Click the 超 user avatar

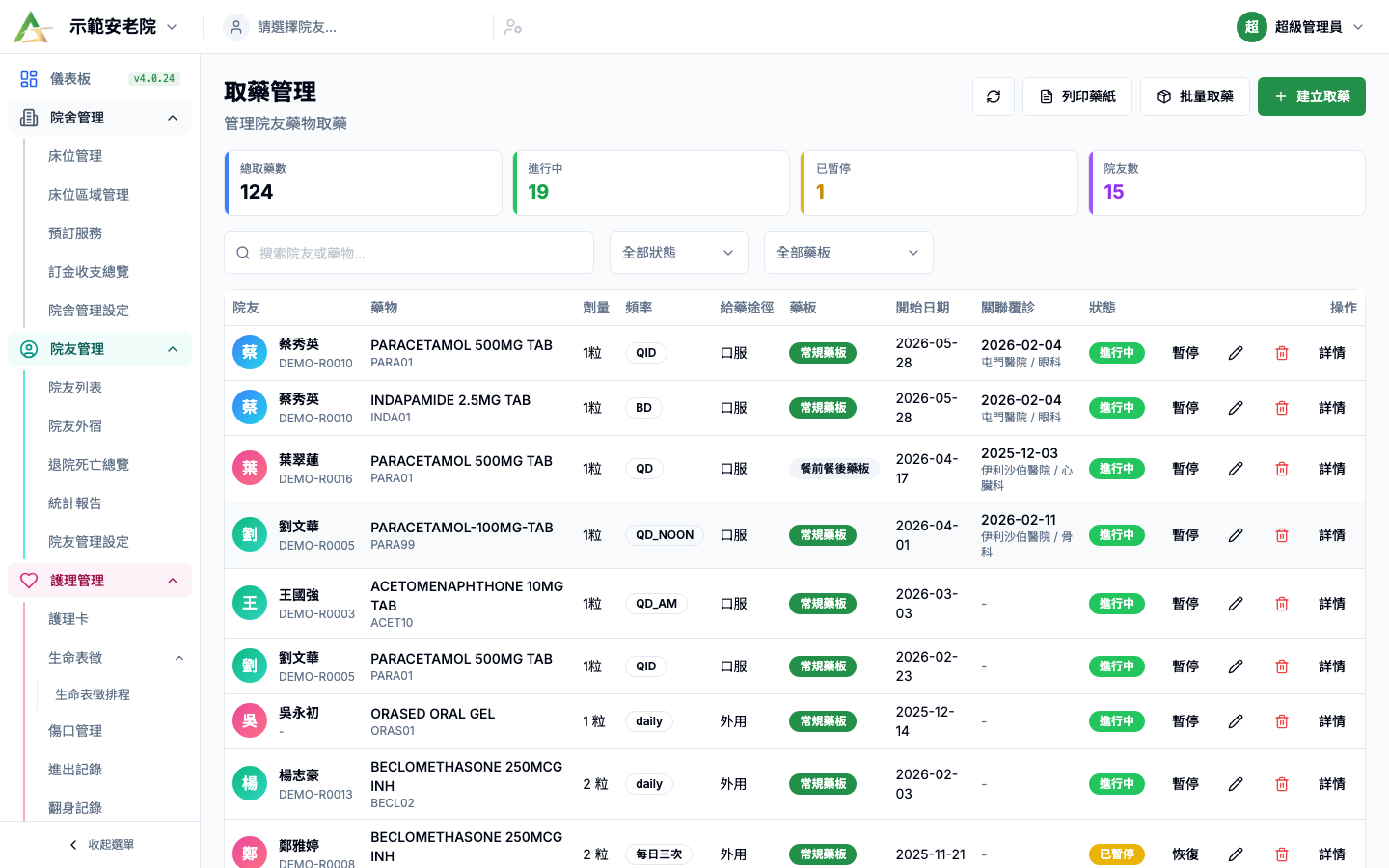[1252, 27]
